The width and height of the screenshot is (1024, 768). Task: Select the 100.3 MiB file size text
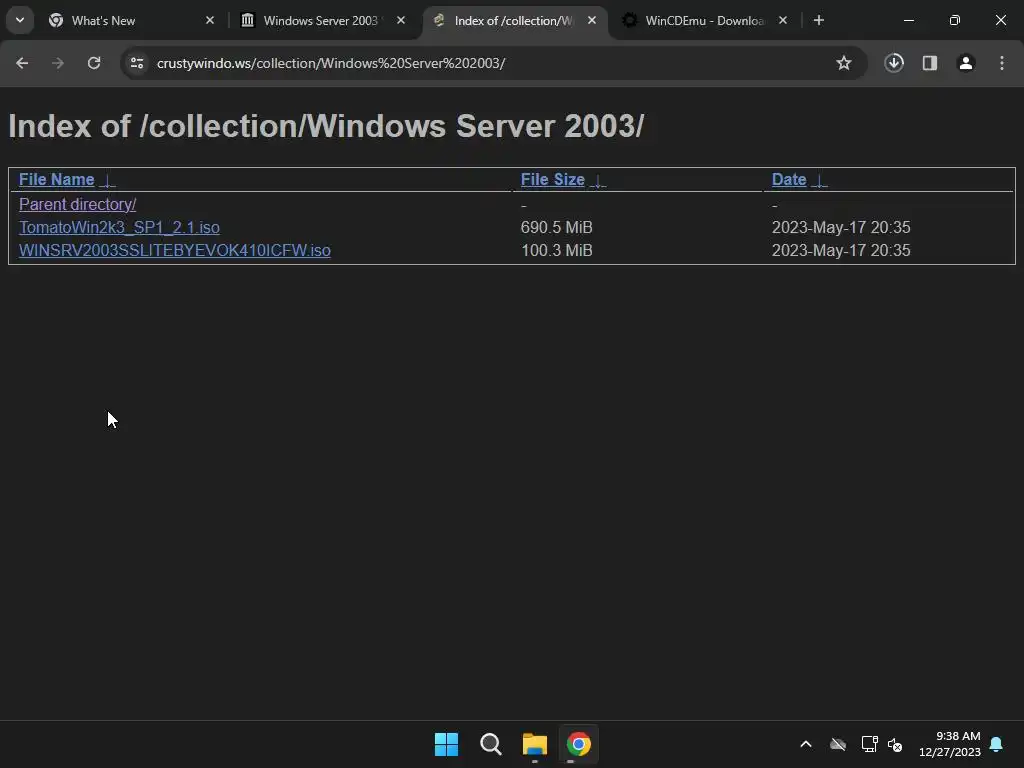(x=556, y=250)
